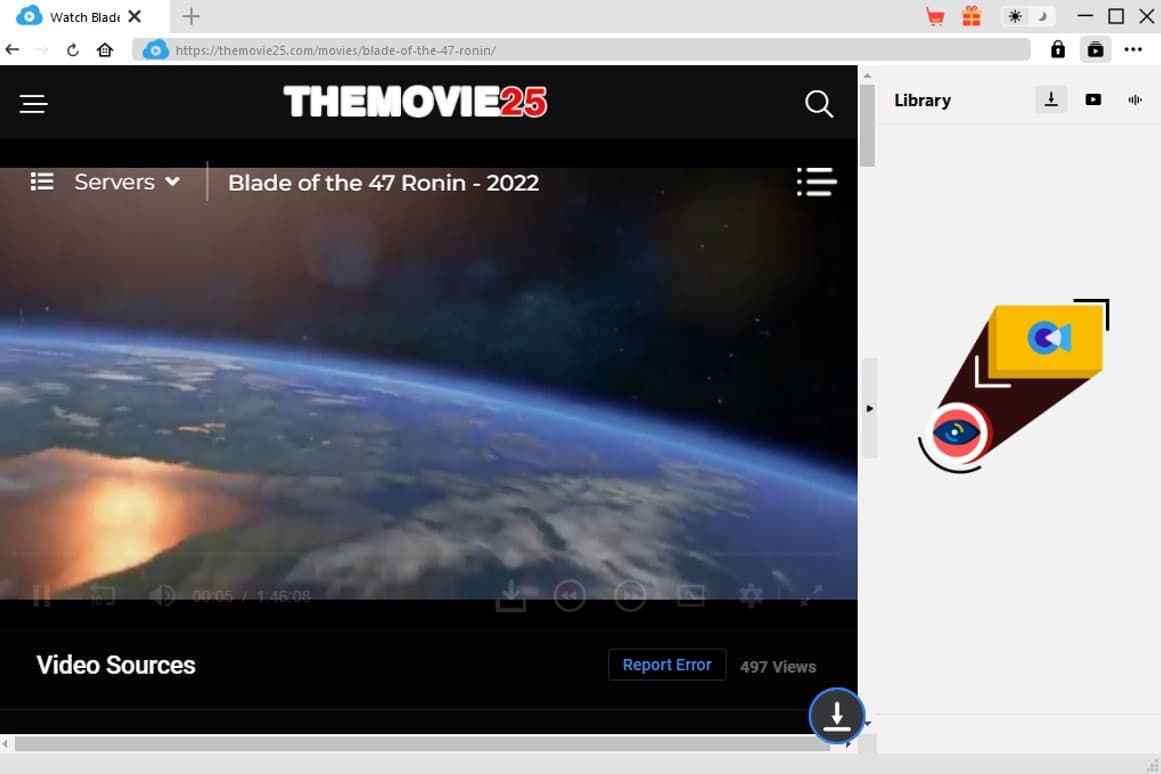Image resolution: width=1161 pixels, height=774 pixels.
Task: Reload the current page
Action: [73, 50]
